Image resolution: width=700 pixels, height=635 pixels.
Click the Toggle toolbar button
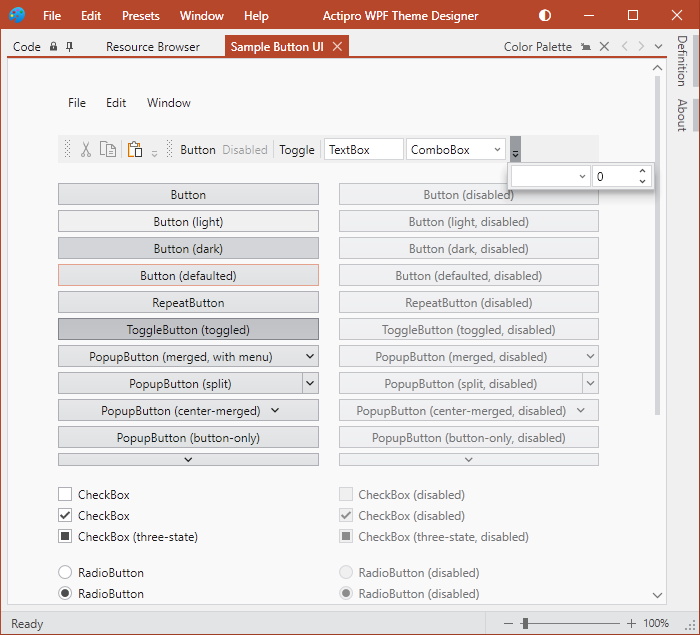click(x=297, y=150)
